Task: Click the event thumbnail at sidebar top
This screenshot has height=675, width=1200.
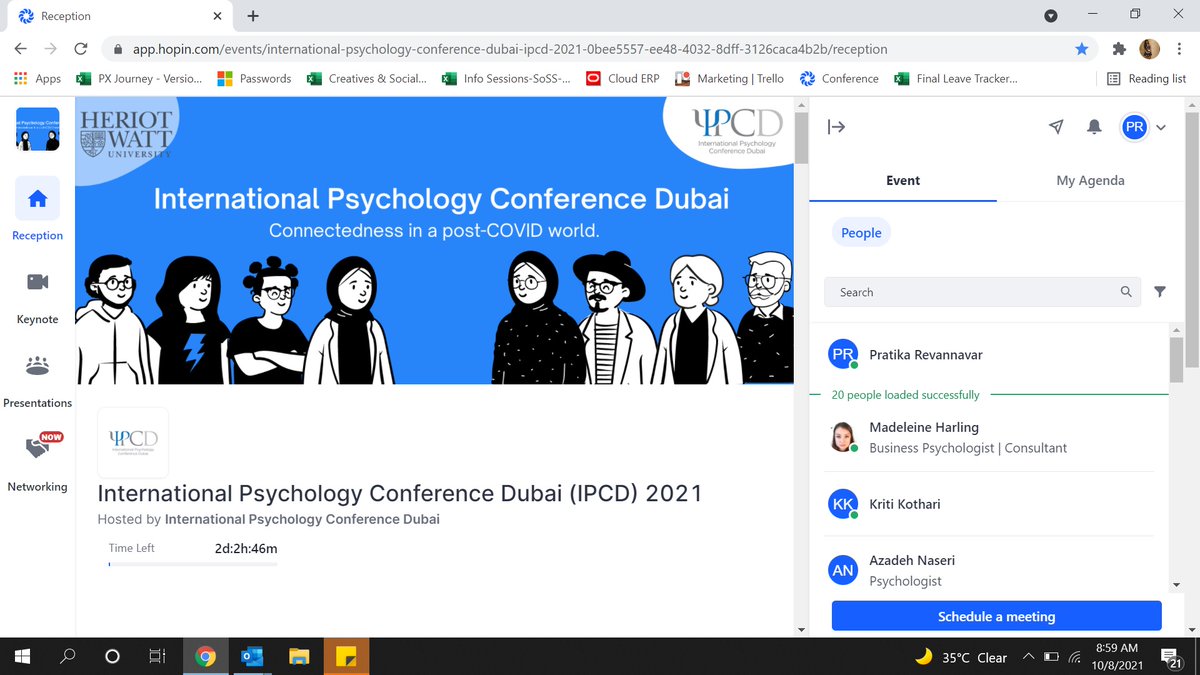Action: click(x=37, y=130)
